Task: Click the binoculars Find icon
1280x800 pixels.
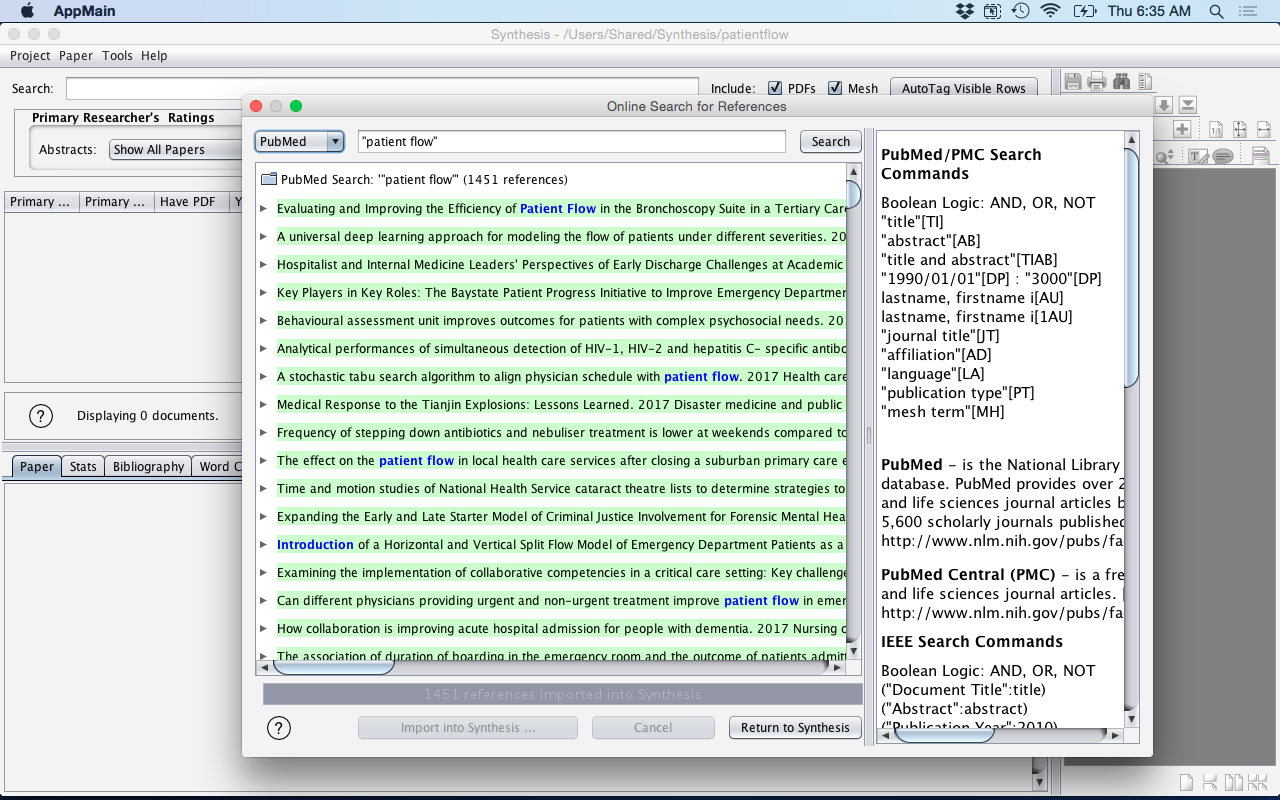Action: pyautogui.click(x=1121, y=82)
